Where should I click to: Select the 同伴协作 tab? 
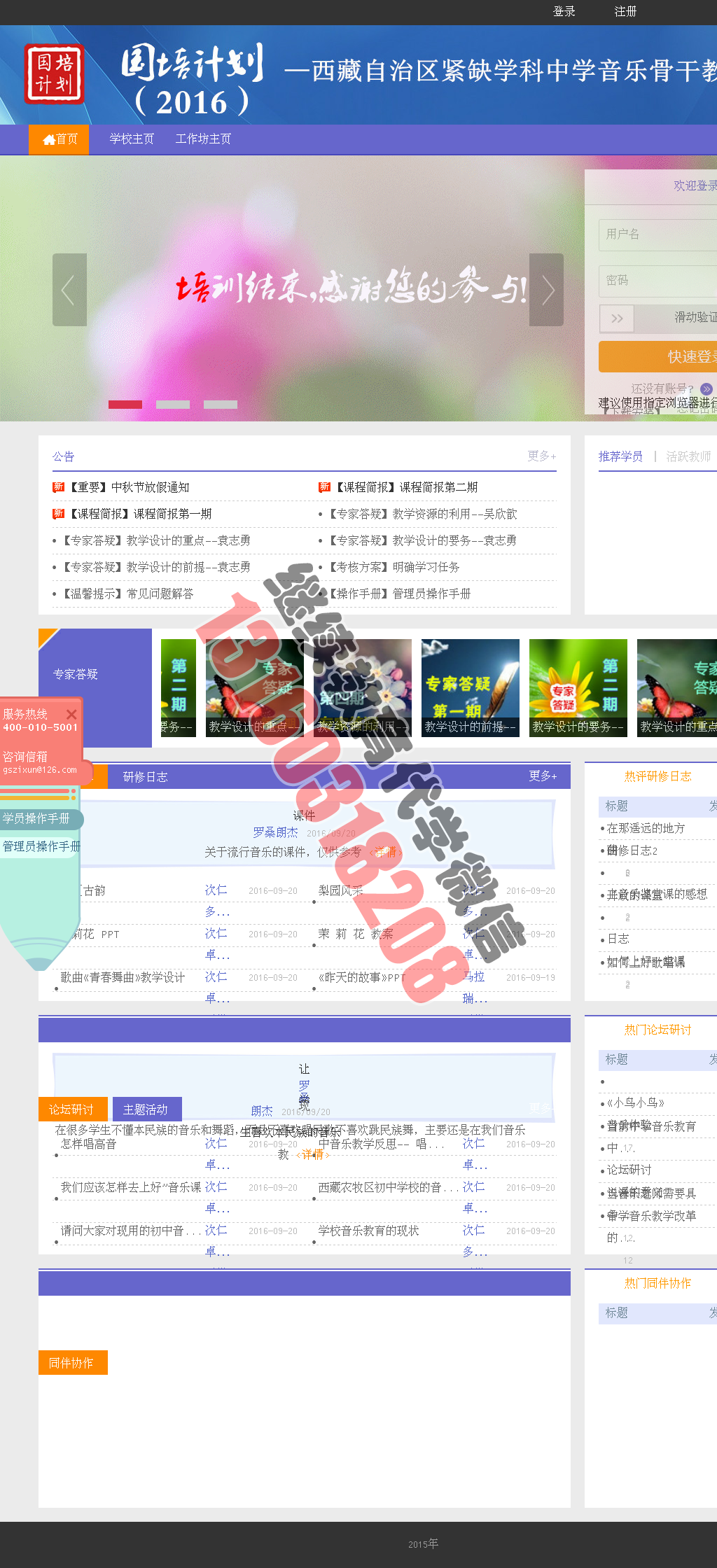[73, 1363]
